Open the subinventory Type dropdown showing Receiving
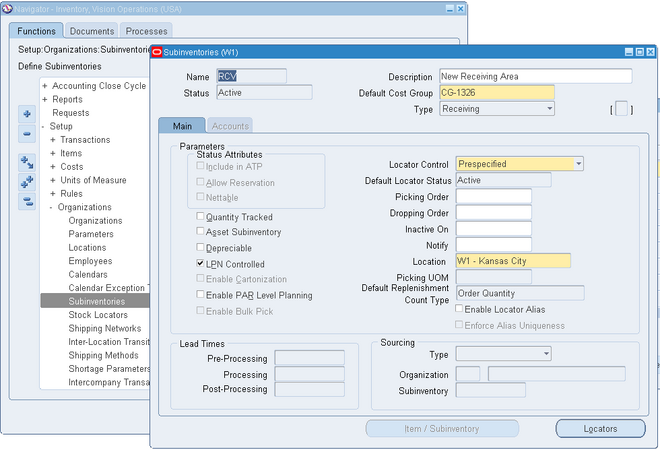The width and height of the screenshot is (660, 450). tap(549, 109)
